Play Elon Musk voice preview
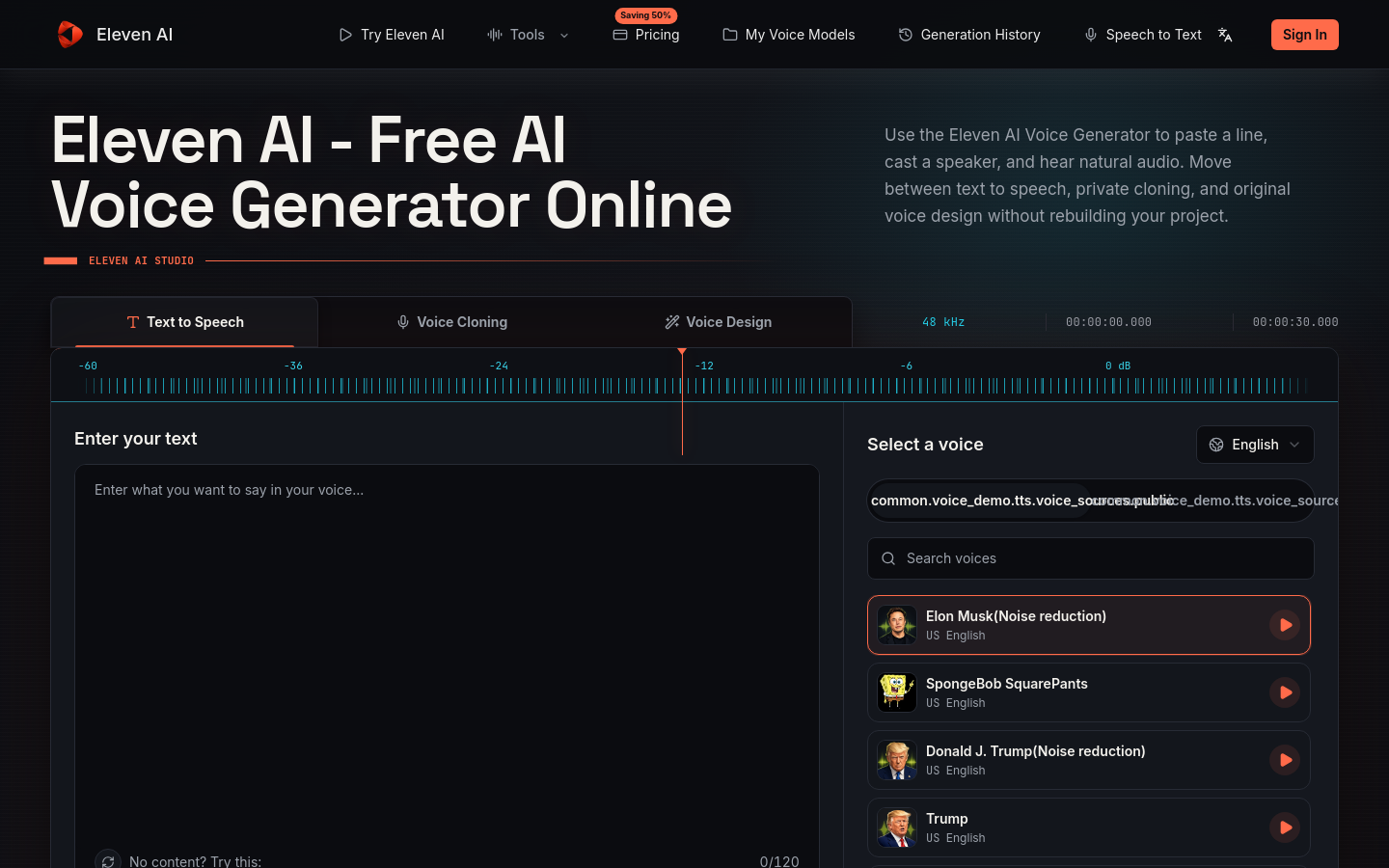 pyautogui.click(x=1285, y=625)
